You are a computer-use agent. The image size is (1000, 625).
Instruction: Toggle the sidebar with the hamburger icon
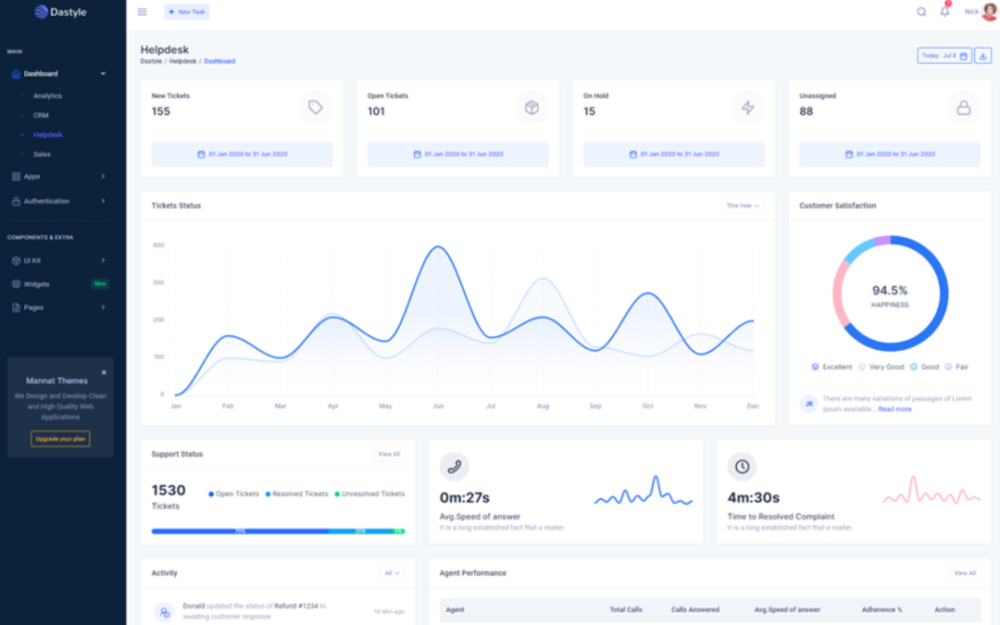coord(142,12)
